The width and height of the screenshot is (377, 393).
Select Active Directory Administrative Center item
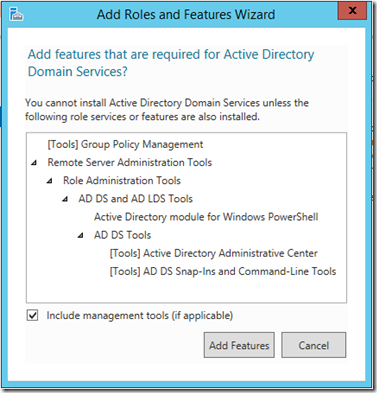pos(214,253)
